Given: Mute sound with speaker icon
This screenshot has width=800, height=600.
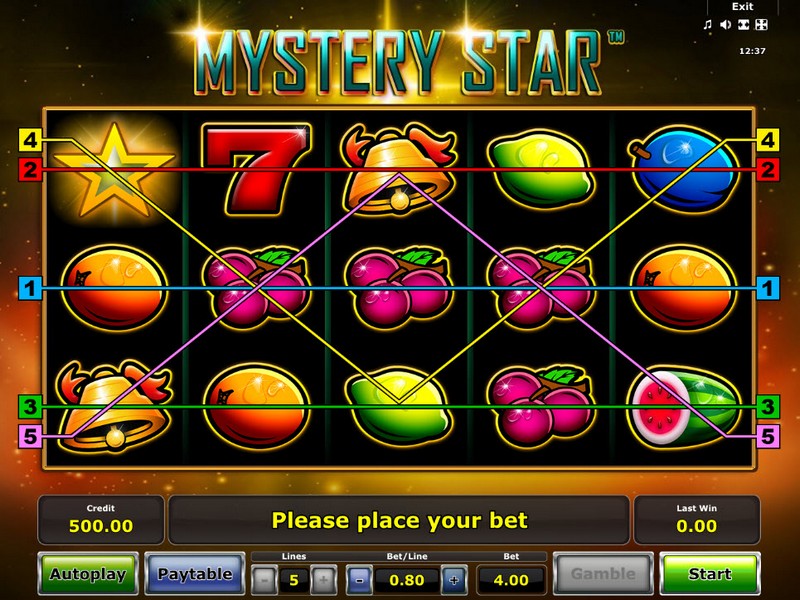Looking at the screenshot, I should pos(725,24).
